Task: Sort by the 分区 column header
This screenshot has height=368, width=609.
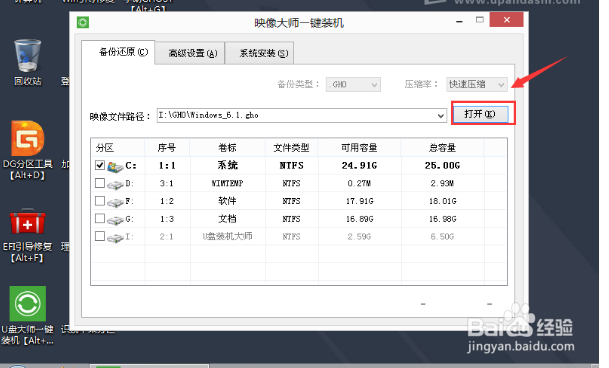Action: [118, 148]
